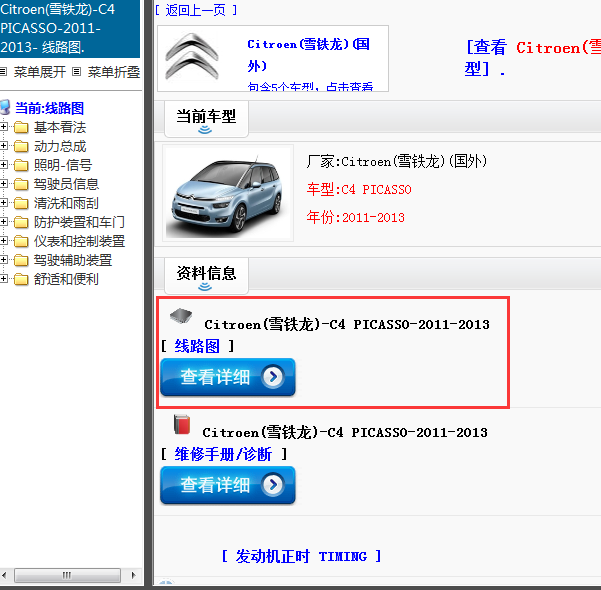Click the 车型:C4 PICASSO text

(359, 189)
